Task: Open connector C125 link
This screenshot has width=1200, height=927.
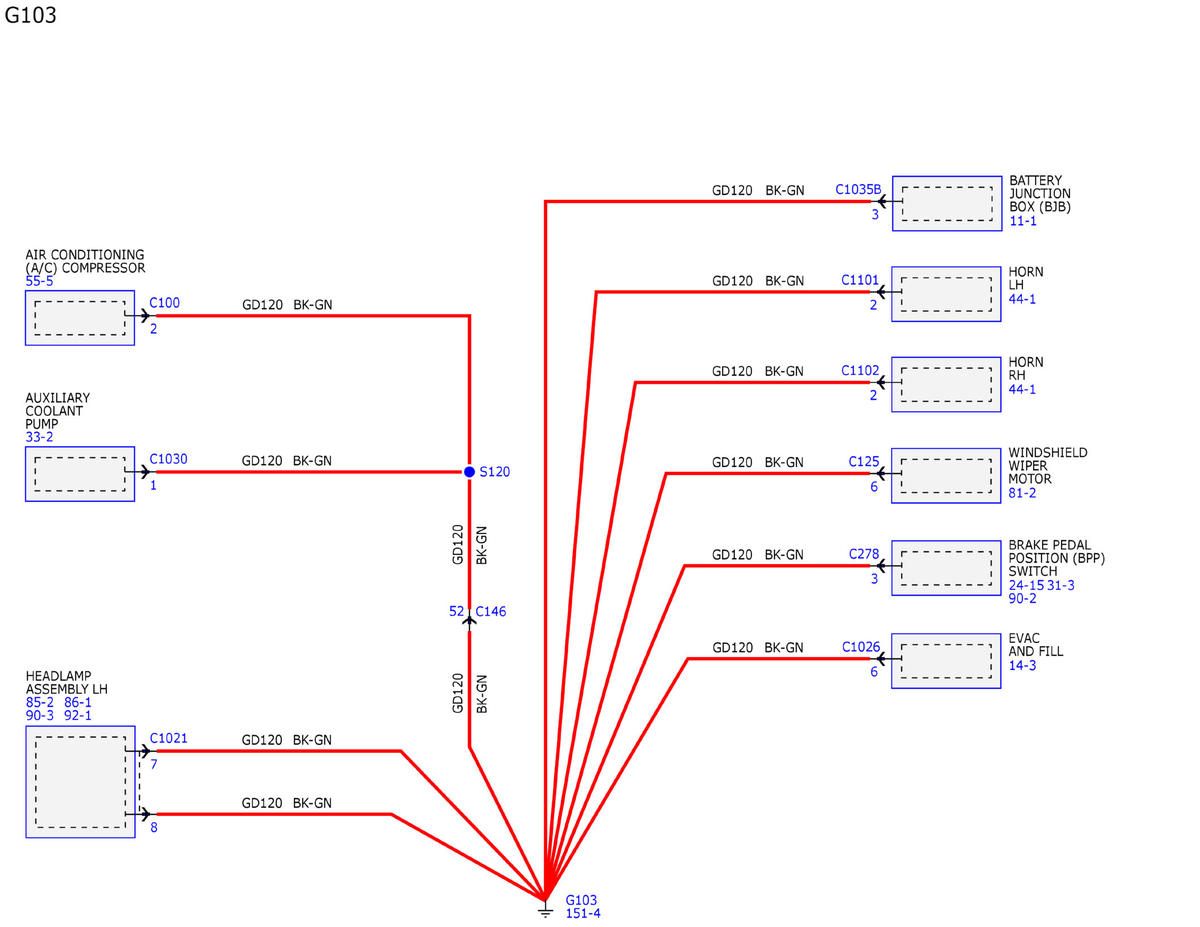Action: pyautogui.click(x=864, y=461)
